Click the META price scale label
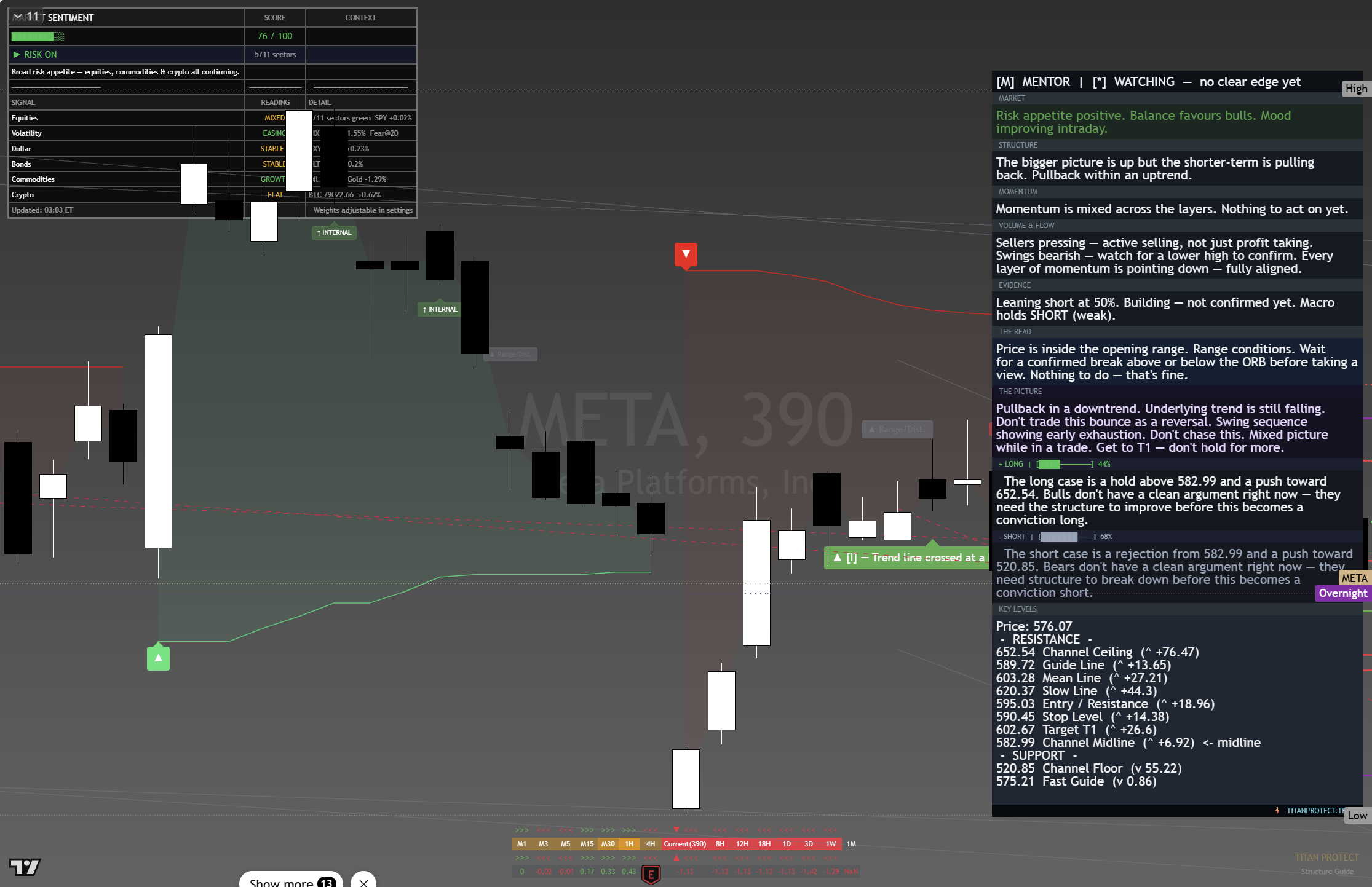The image size is (1372, 887). [x=1354, y=578]
